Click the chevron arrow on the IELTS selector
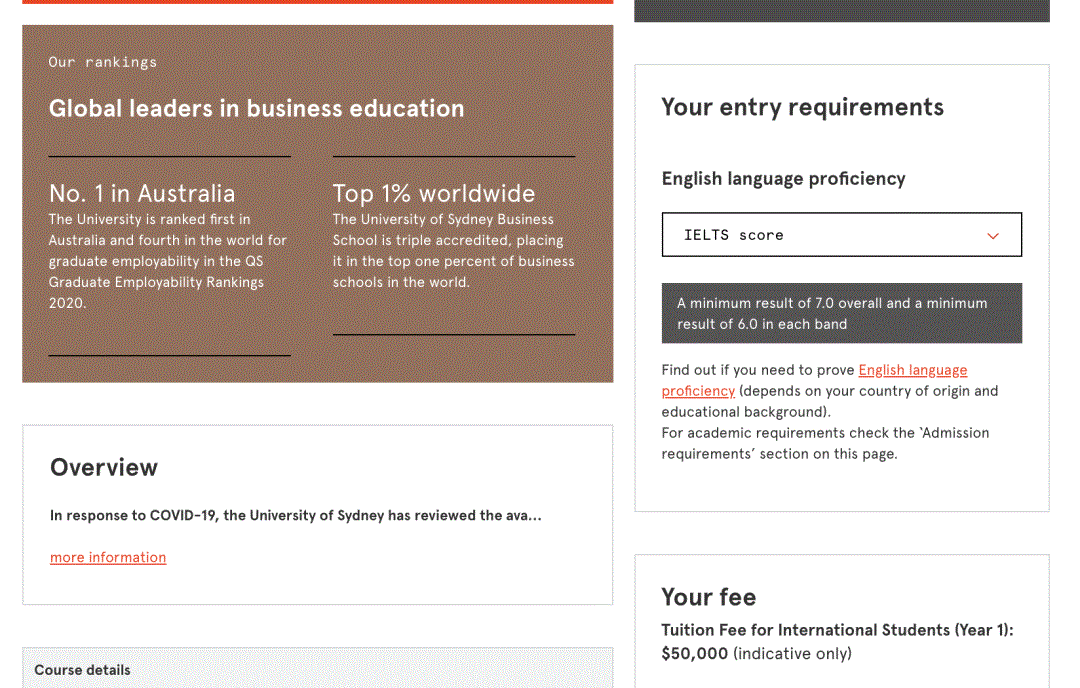1080x688 pixels. click(x=993, y=235)
